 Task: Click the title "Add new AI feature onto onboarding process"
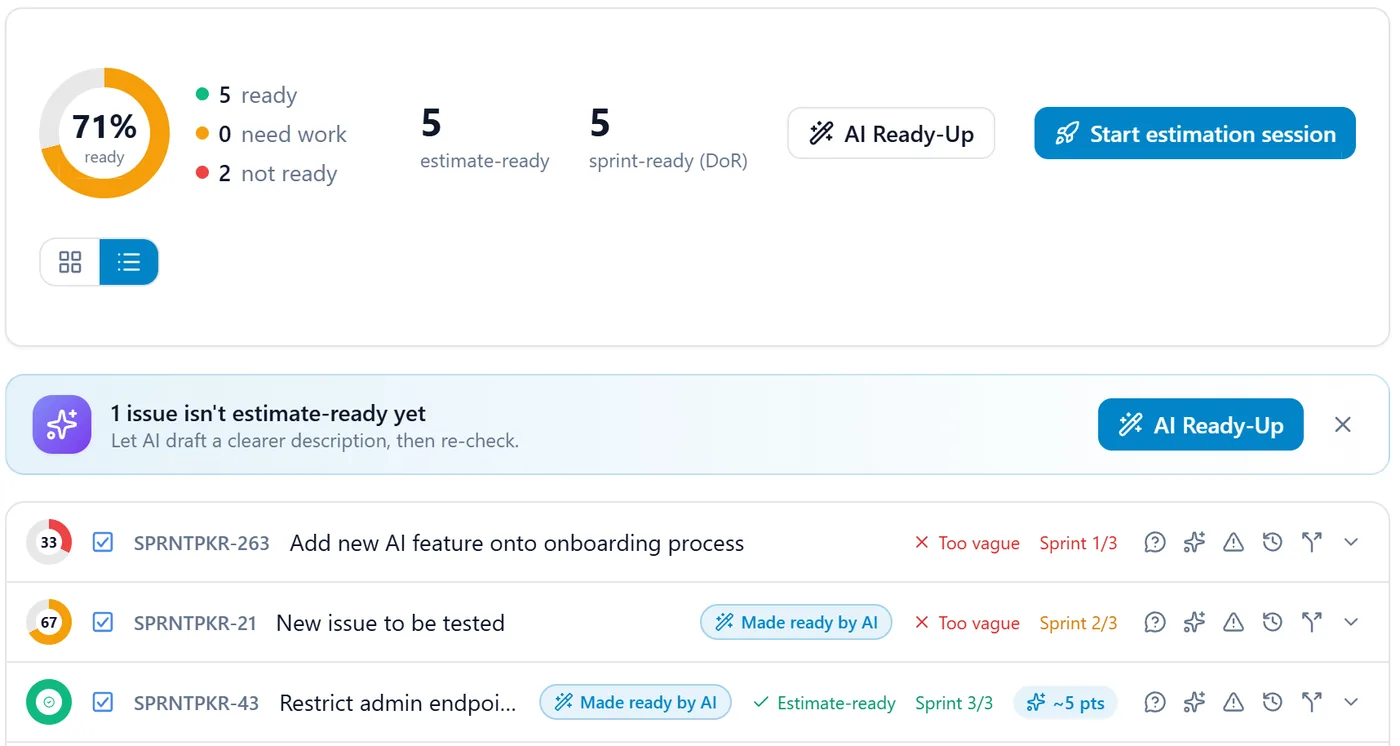[517, 543]
